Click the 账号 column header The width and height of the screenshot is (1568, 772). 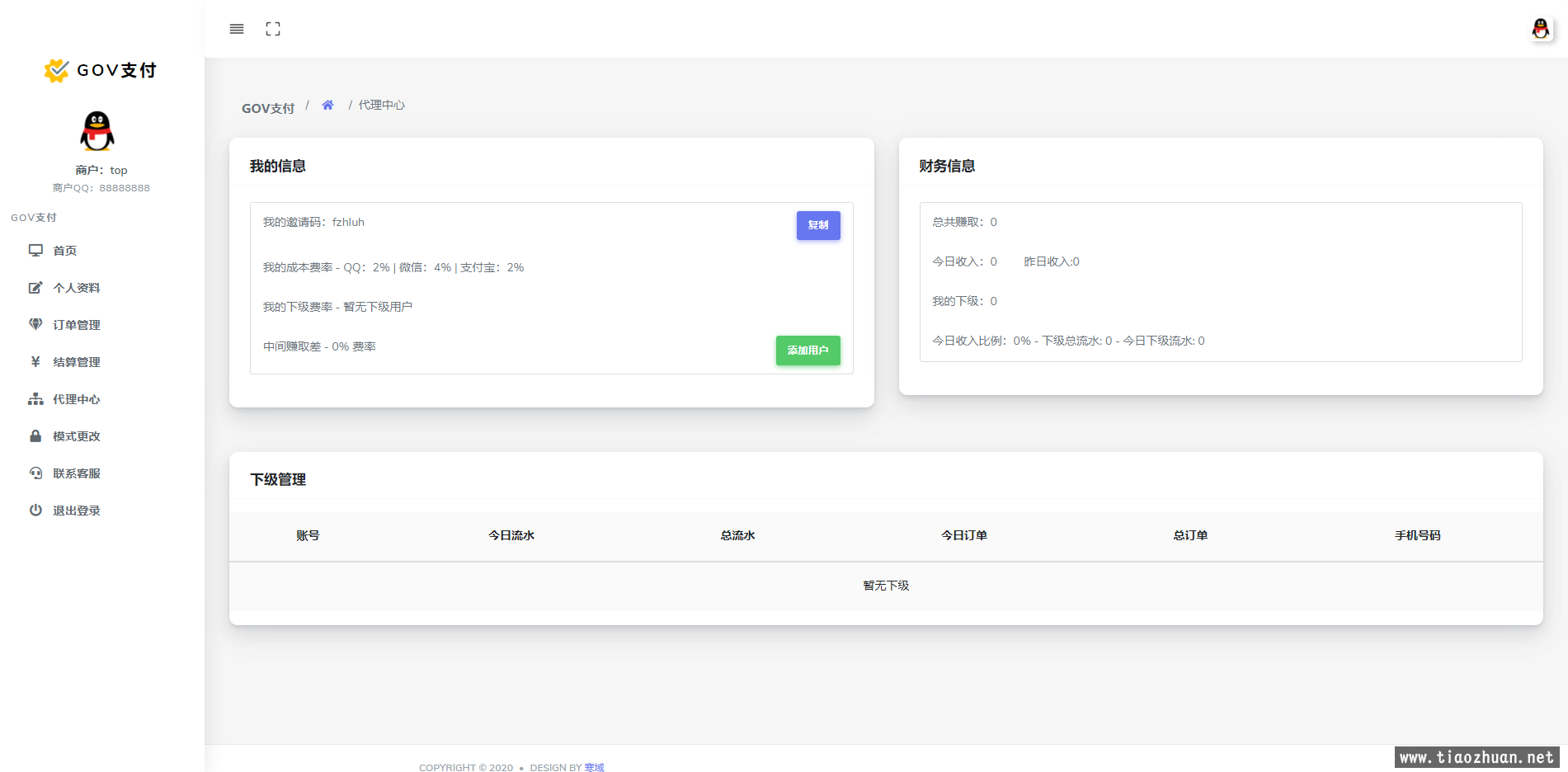[x=308, y=535]
